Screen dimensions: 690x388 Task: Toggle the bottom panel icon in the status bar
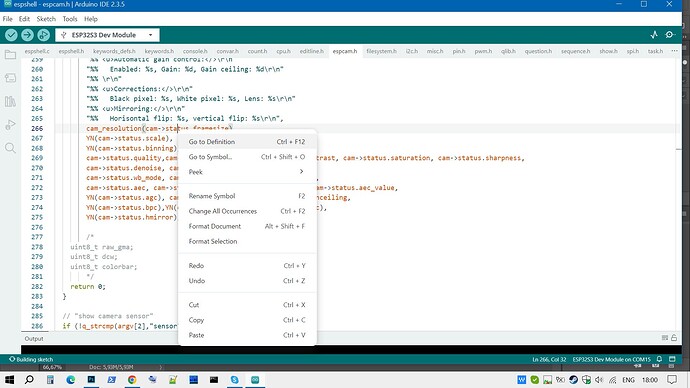click(672, 359)
